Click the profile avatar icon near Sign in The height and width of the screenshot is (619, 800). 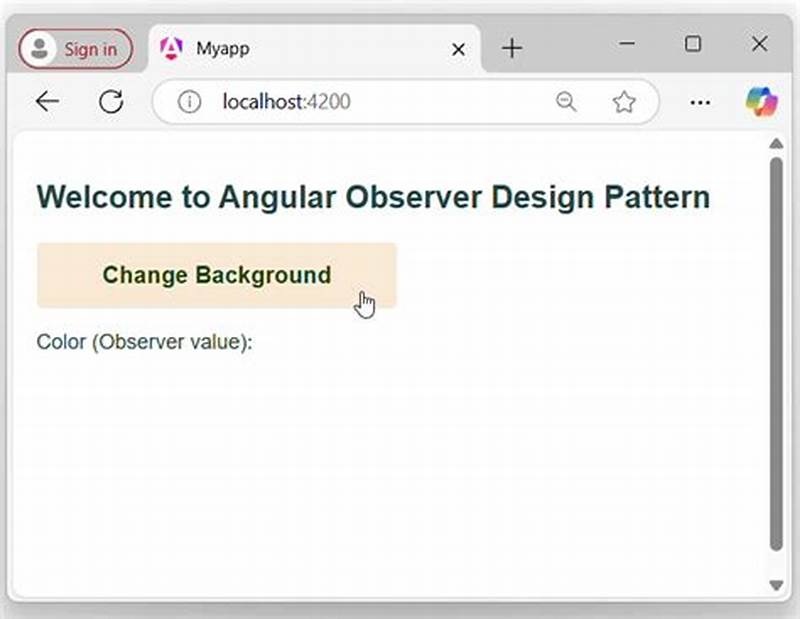coord(40,46)
